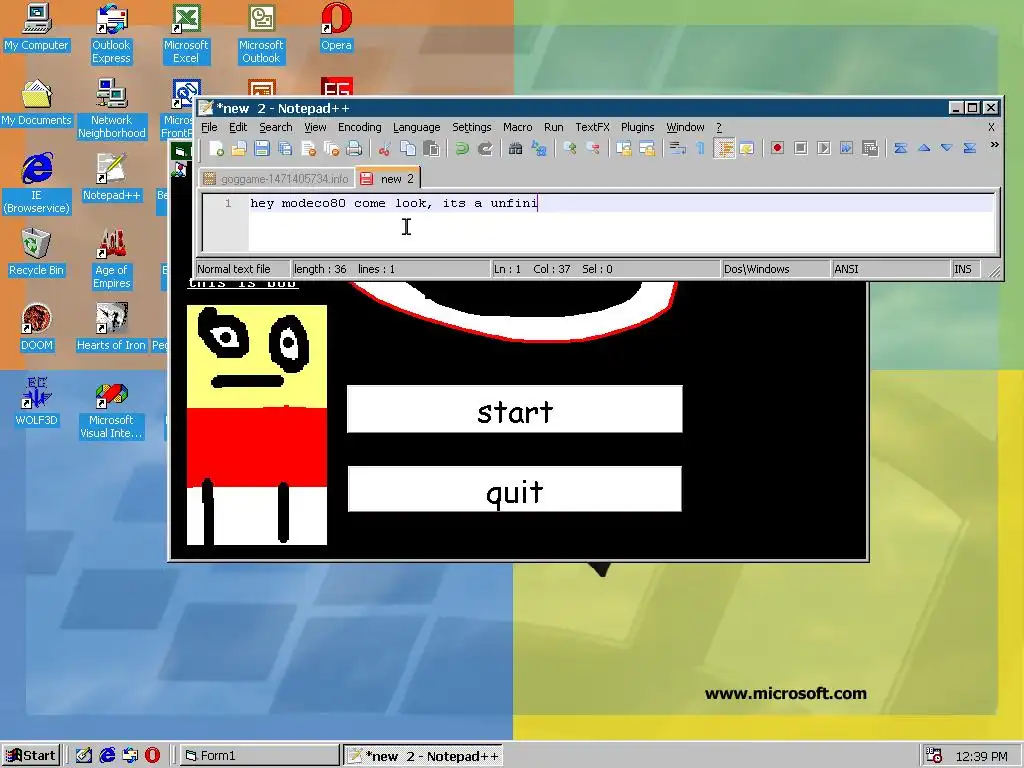
Task: Click the New file toolbar icon
Action: [216, 148]
